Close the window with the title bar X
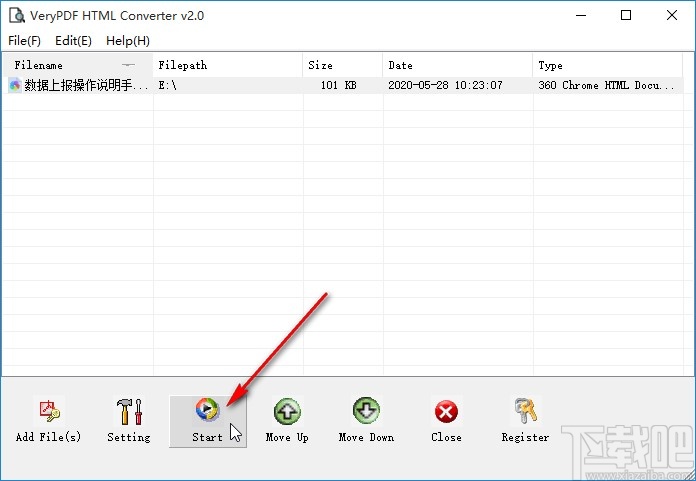Screen dimensions: 696x481 tap(672, 16)
